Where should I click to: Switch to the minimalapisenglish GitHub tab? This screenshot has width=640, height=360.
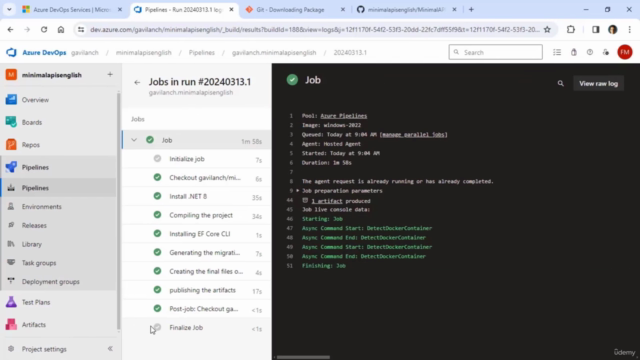pyautogui.click(x=407, y=9)
